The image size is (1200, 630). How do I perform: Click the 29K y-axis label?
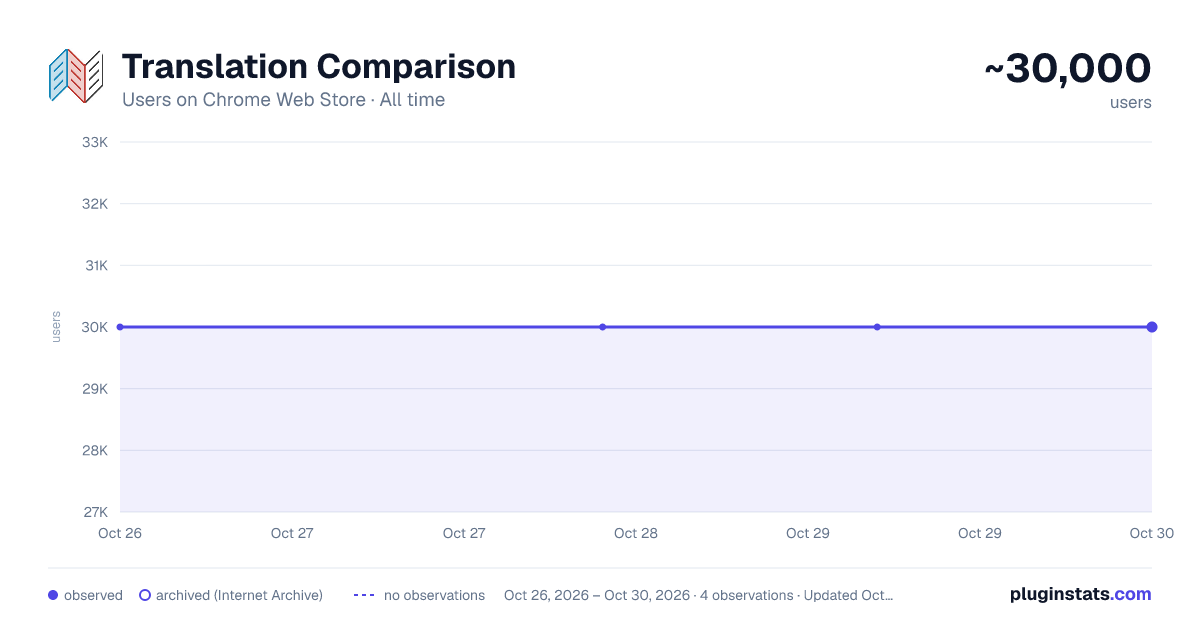(x=94, y=389)
